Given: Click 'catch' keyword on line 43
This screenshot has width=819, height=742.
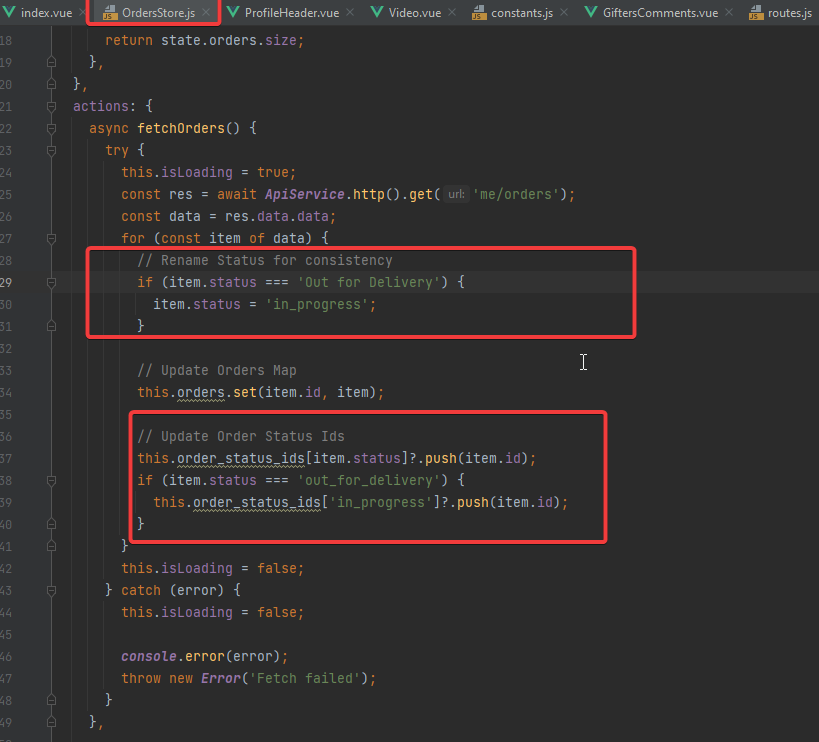Looking at the screenshot, I should pos(141,591).
